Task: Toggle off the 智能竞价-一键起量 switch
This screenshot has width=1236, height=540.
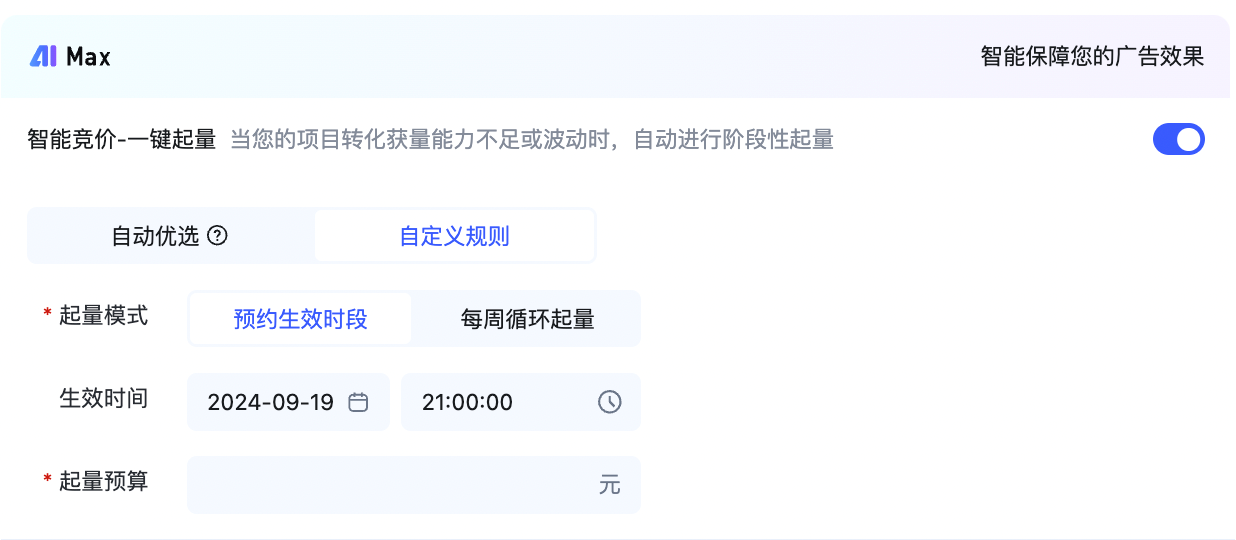Action: point(1179,139)
